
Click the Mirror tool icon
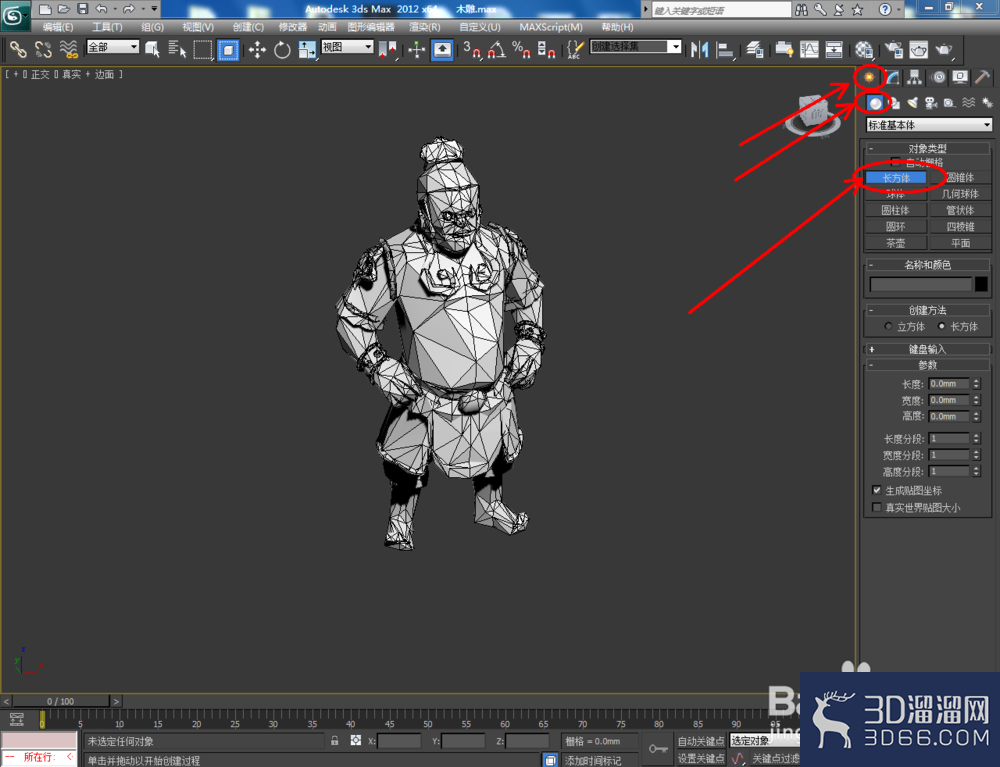tap(700, 49)
